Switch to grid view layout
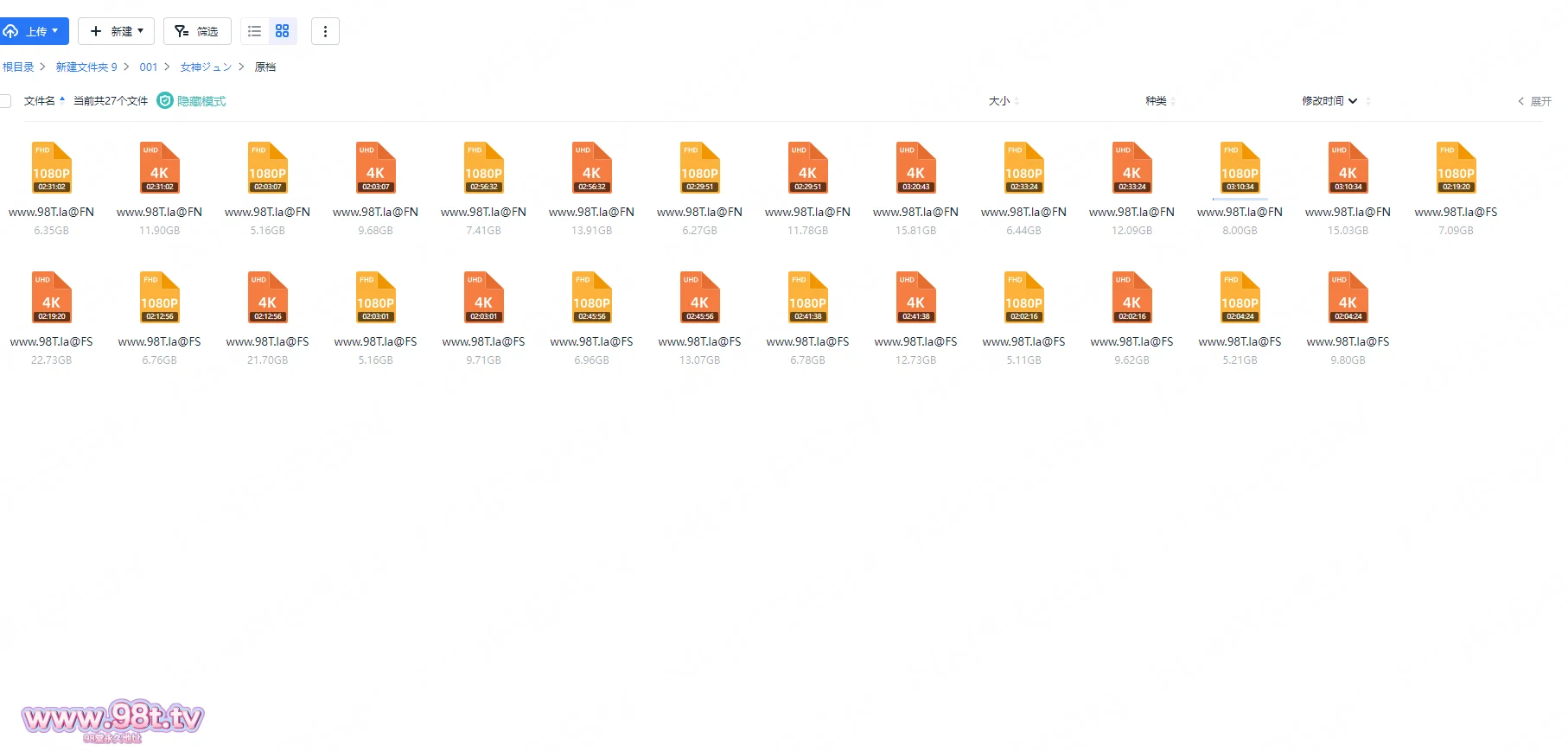The width and height of the screenshot is (1568, 751). point(282,31)
